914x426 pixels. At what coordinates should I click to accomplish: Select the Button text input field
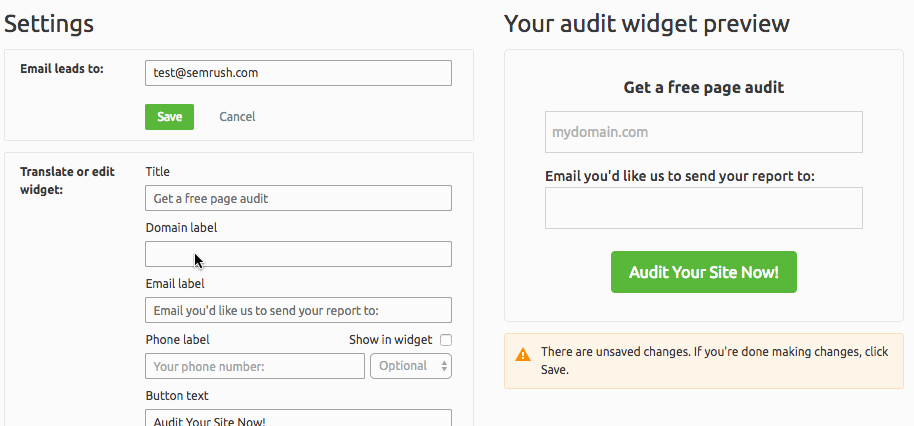pyautogui.click(x=298, y=418)
